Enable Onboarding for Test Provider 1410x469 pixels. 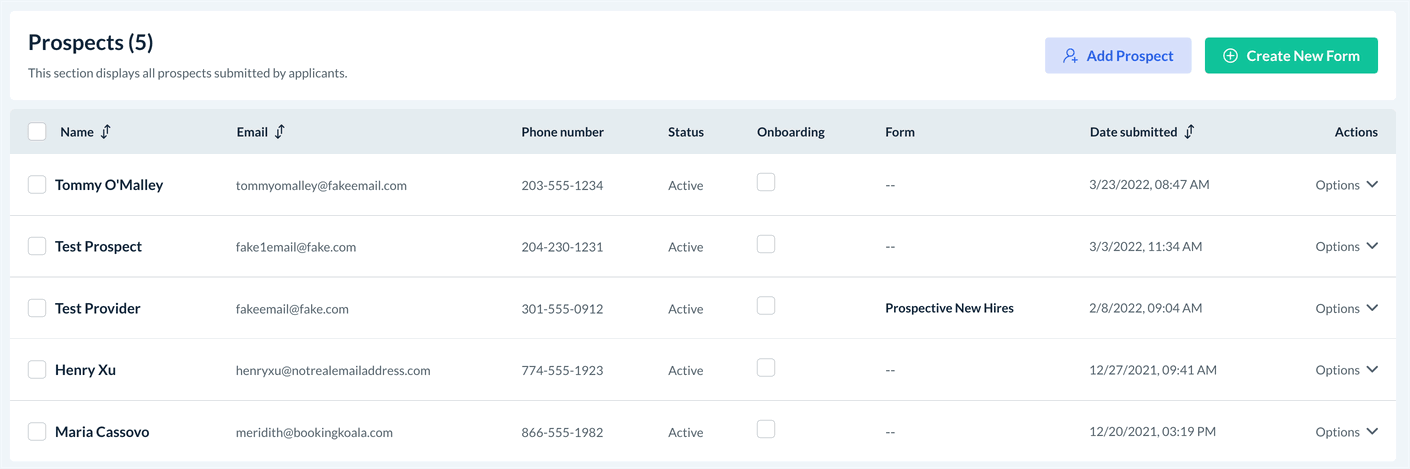tap(766, 306)
